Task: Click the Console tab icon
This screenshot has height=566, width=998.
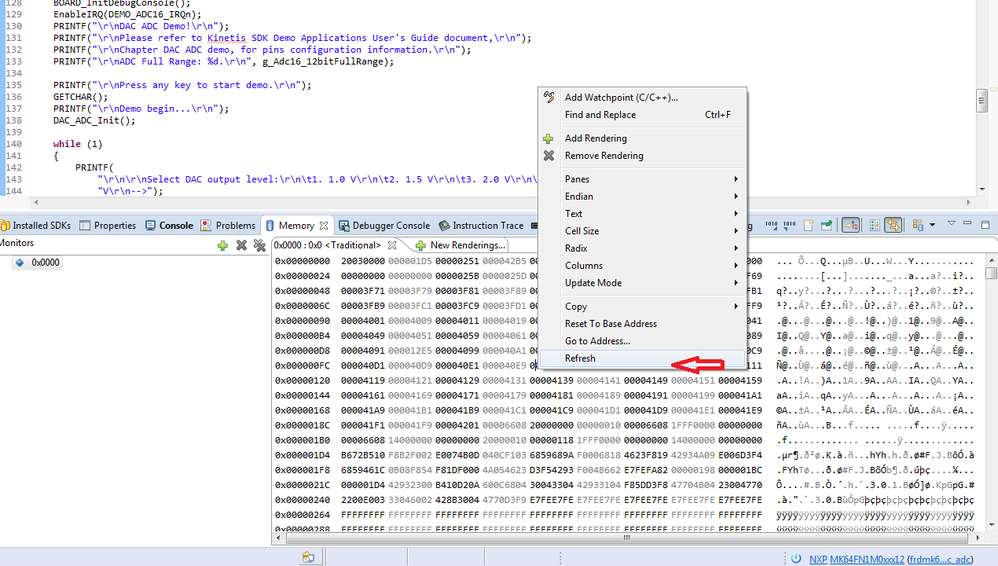Action: coord(150,225)
